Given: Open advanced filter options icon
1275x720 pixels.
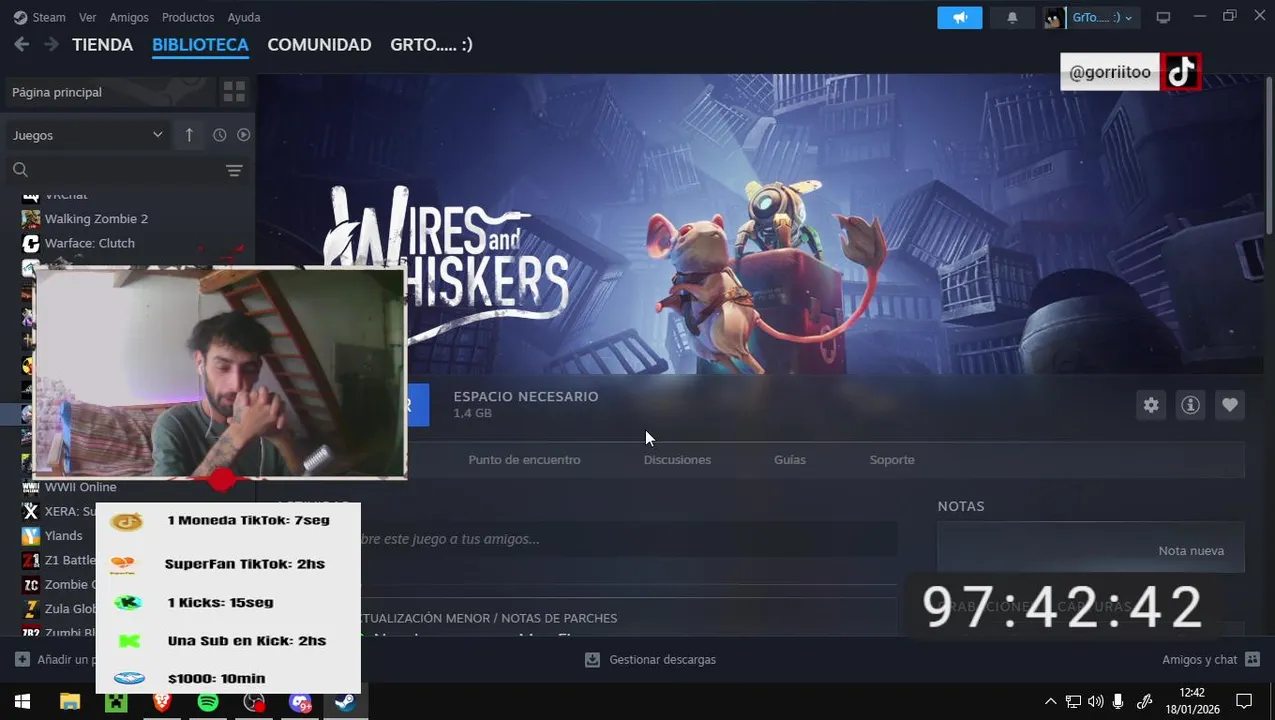Looking at the screenshot, I should tap(234, 171).
